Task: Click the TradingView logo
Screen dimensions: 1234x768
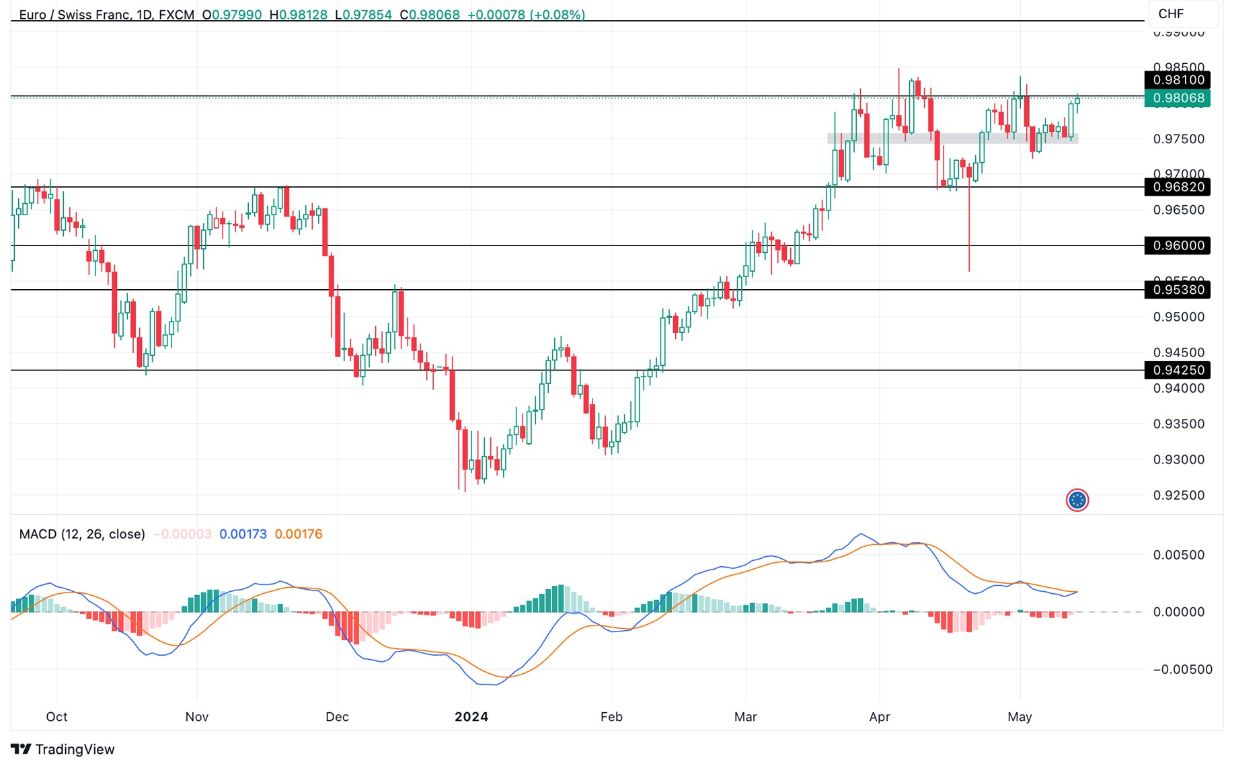Action: 62,749
